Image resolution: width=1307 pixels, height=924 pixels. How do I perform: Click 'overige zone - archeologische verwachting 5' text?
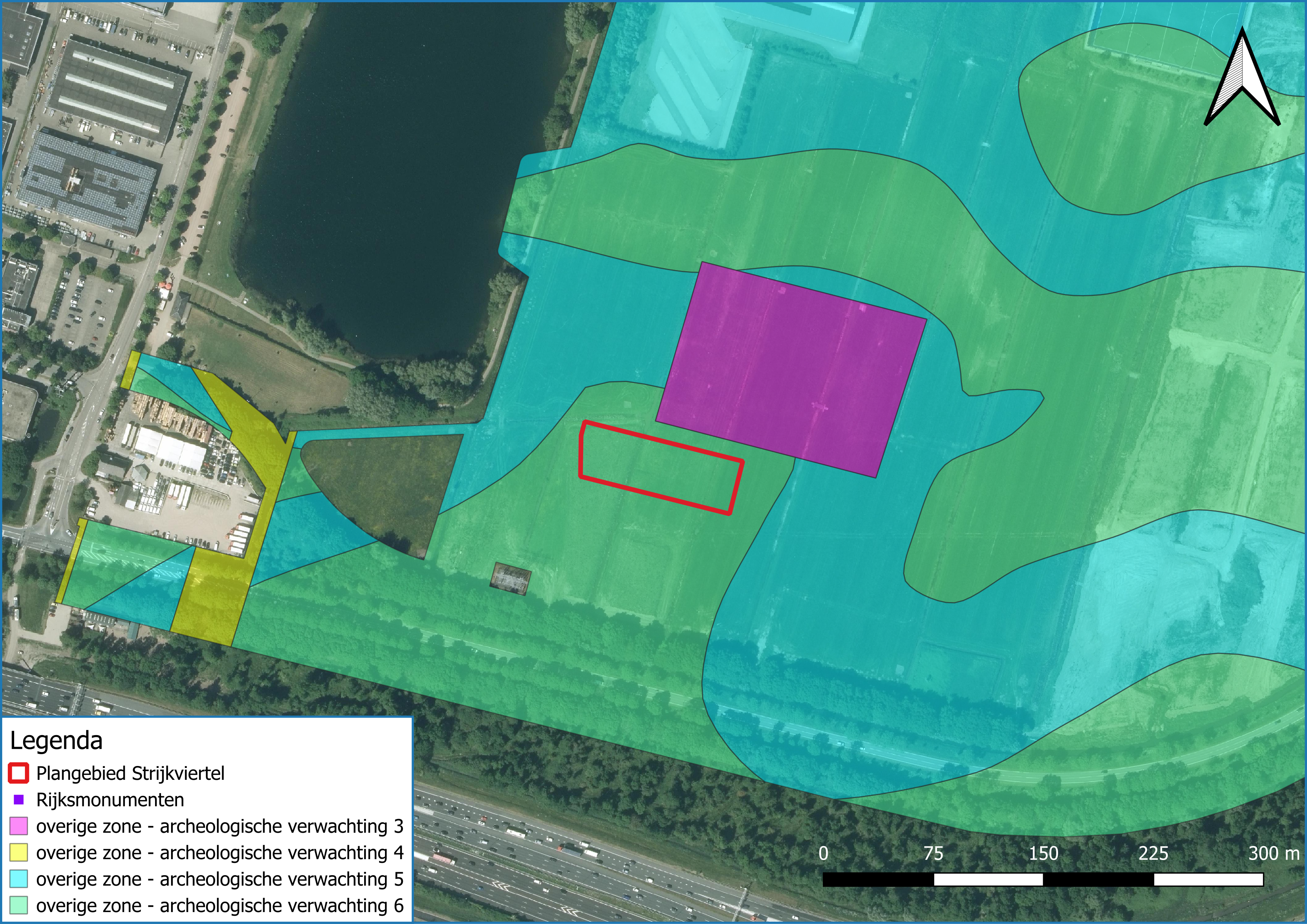click(220, 879)
